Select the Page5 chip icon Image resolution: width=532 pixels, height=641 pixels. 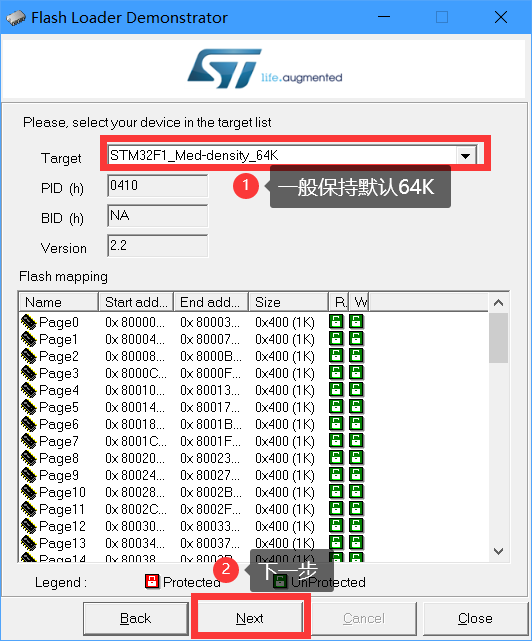pos(29,407)
